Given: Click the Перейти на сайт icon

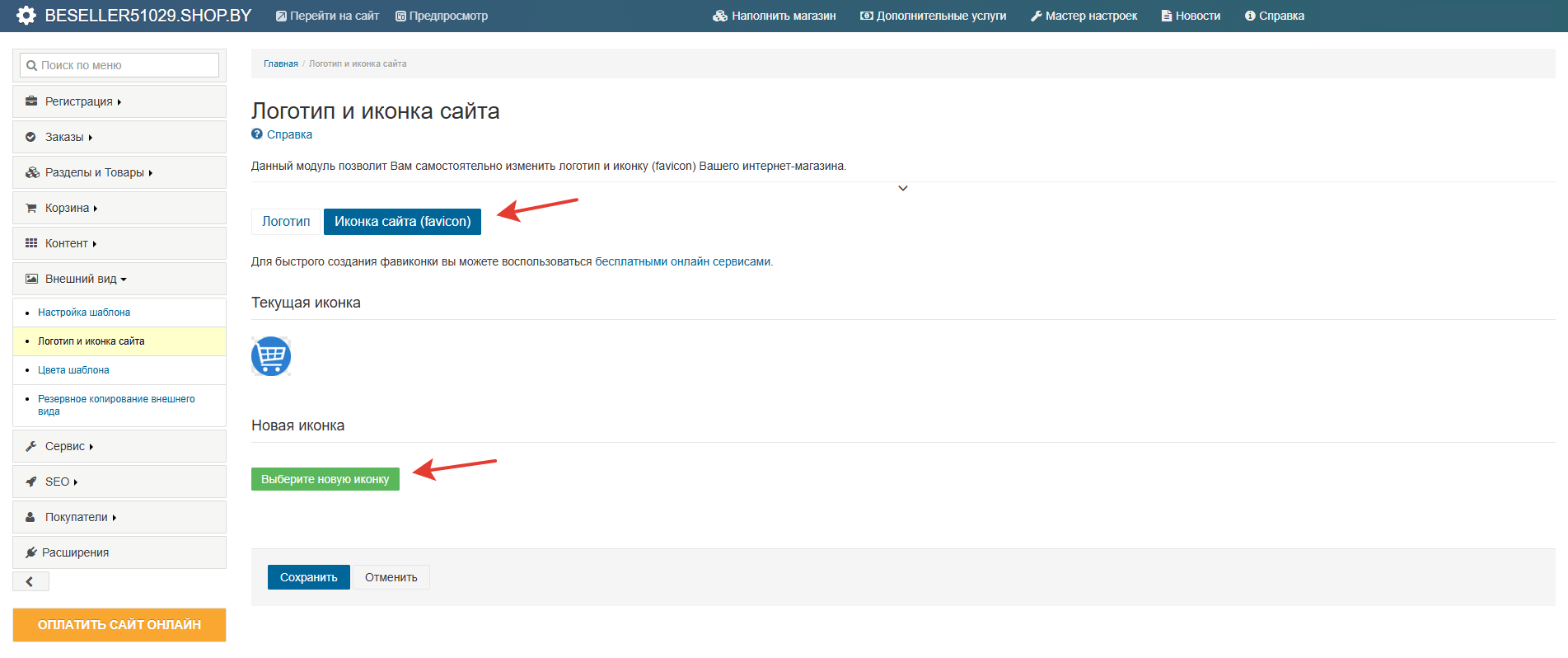Looking at the screenshot, I should coord(281,16).
